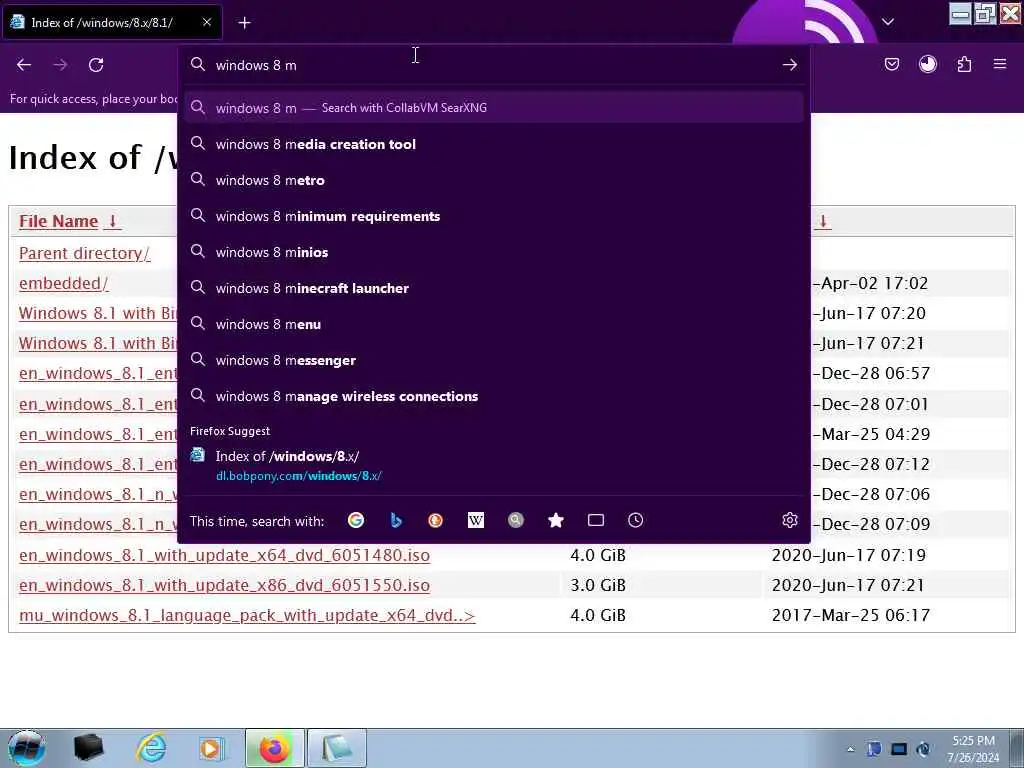Select suggestion windows 8 minios

(x=494, y=252)
